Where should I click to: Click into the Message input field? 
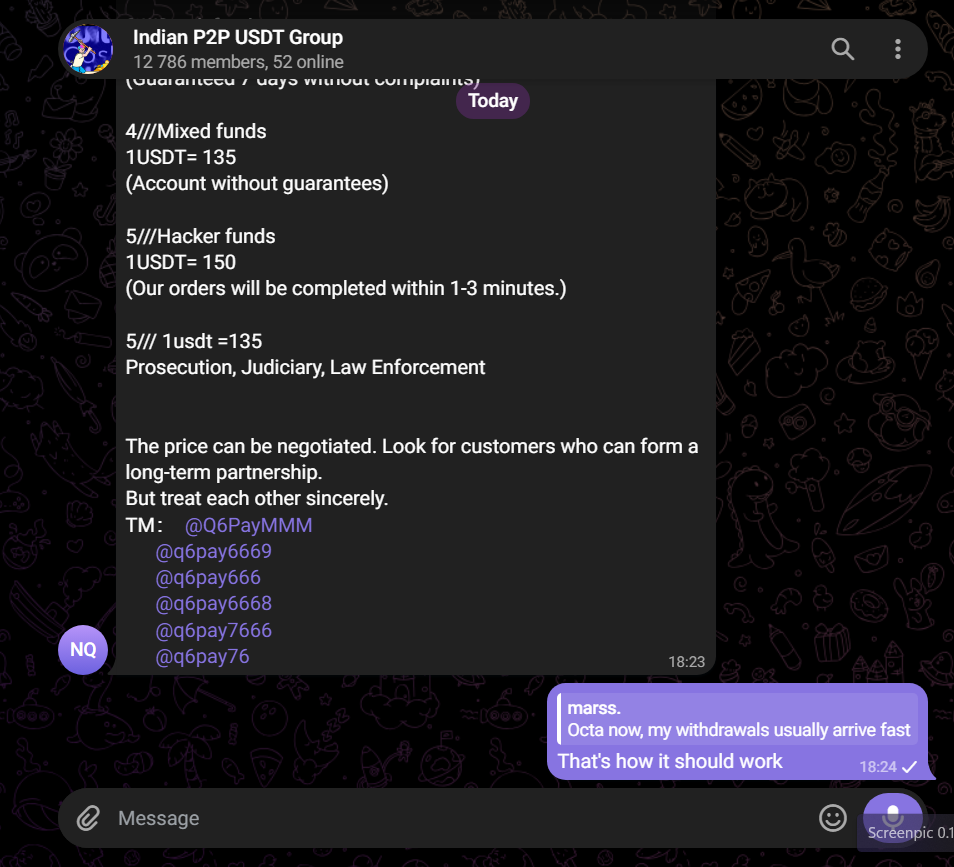click(462, 818)
